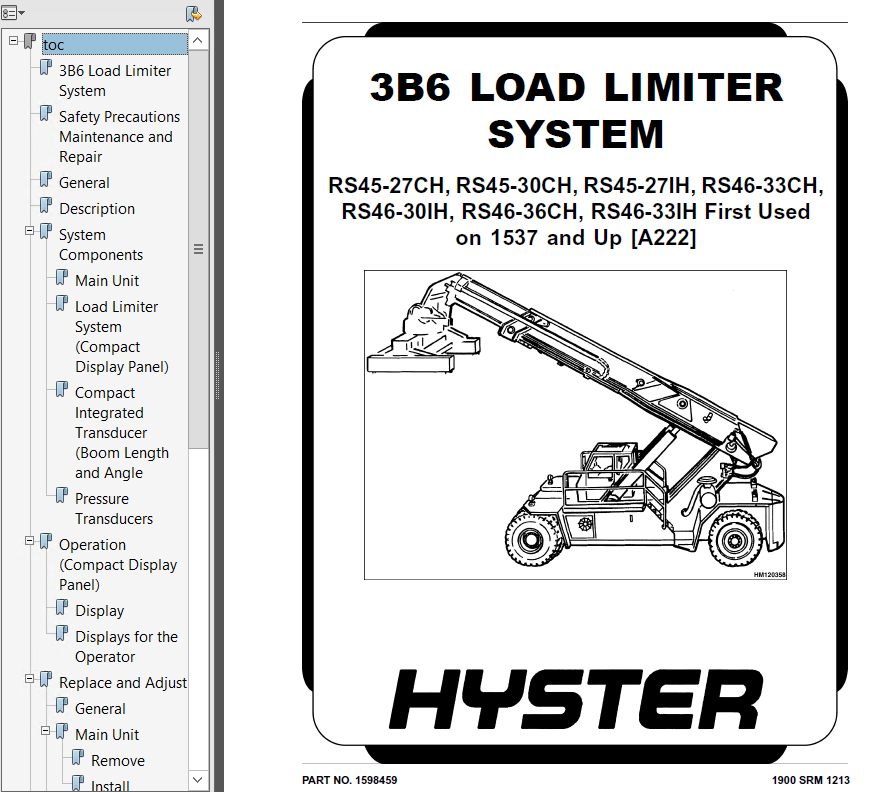Click the bookmarks panel scroll up arrow
The width and height of the screenshot is (882, 792).
pos(198,40)
